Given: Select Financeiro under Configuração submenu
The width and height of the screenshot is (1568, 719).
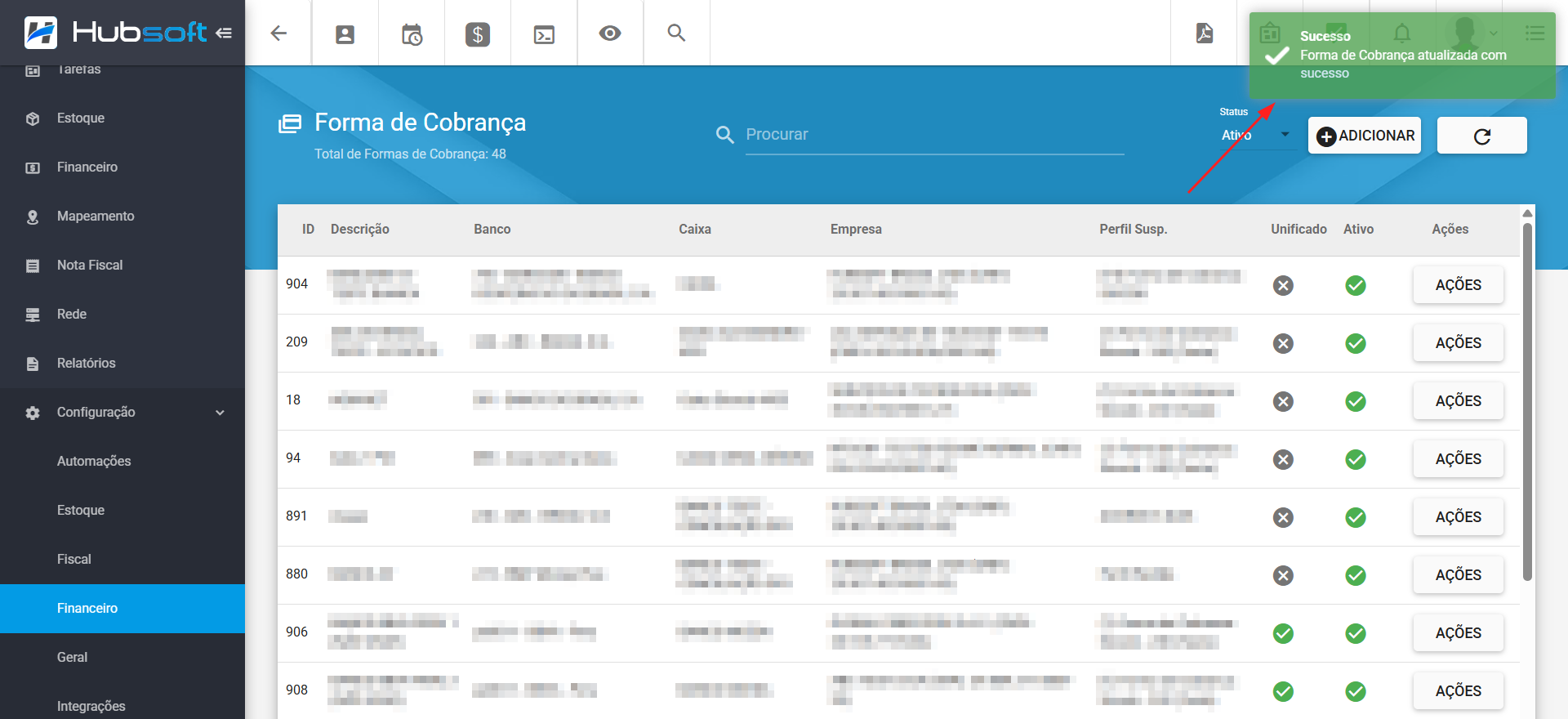Looking at the screenshot, I should [x=87, y=609].
